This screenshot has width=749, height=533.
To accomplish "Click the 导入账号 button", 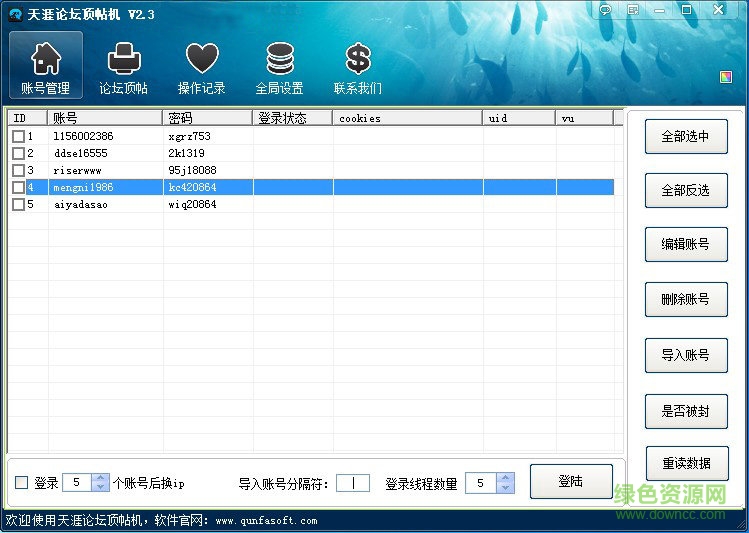I will click(686, 355).
